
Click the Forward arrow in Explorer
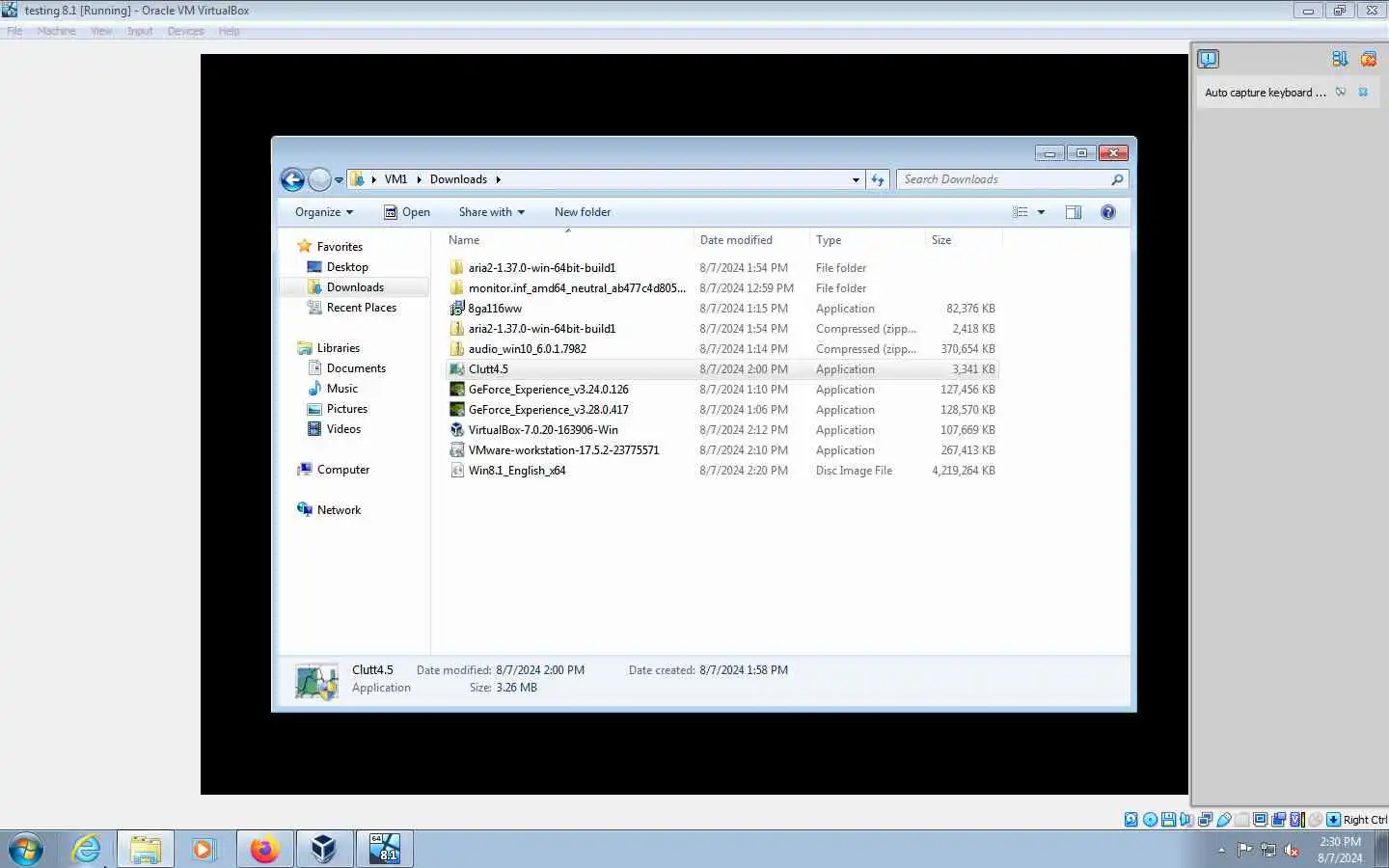[x=319, y=179]
